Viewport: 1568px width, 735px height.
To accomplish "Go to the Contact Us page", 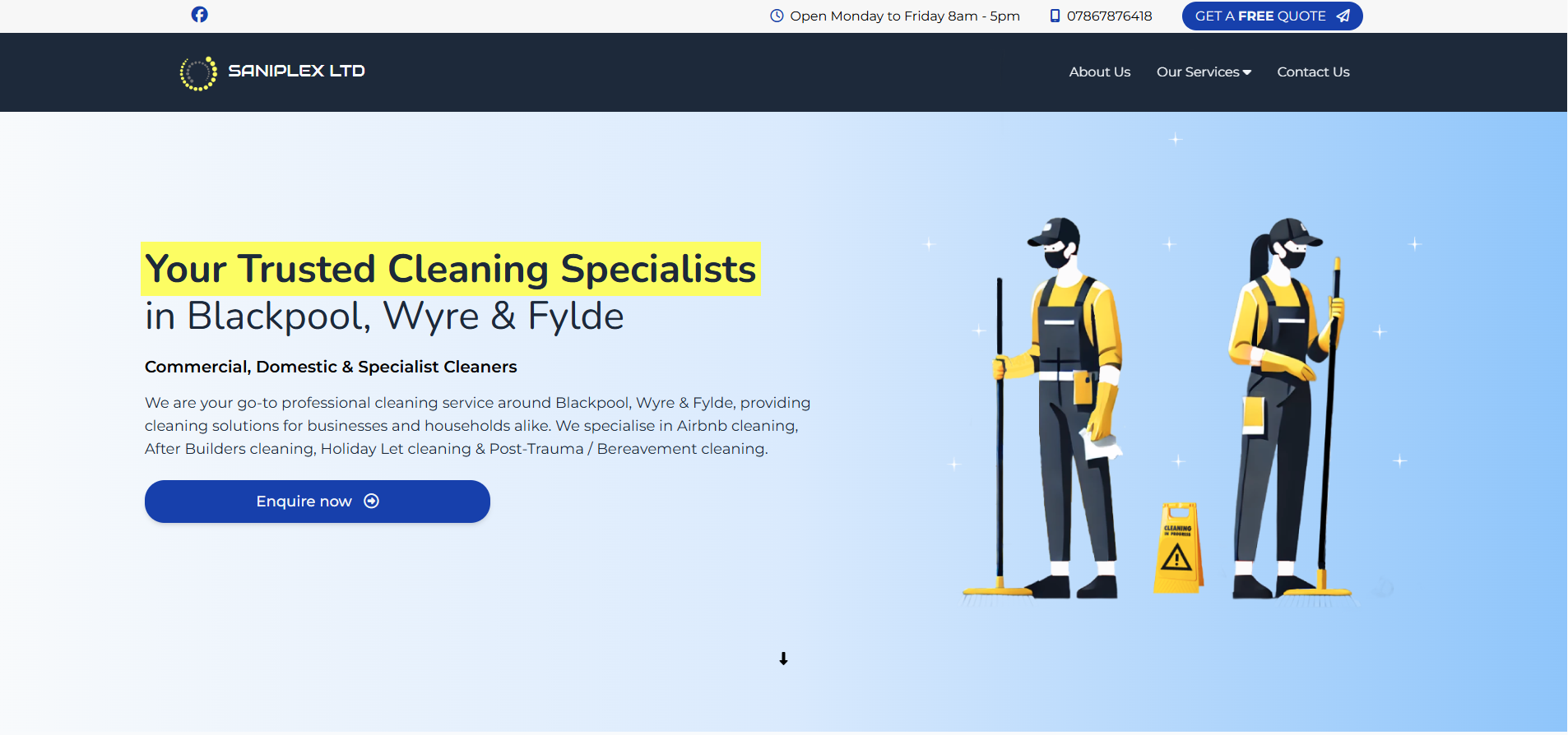I will pyautogui.click(x=1313, y=72).
